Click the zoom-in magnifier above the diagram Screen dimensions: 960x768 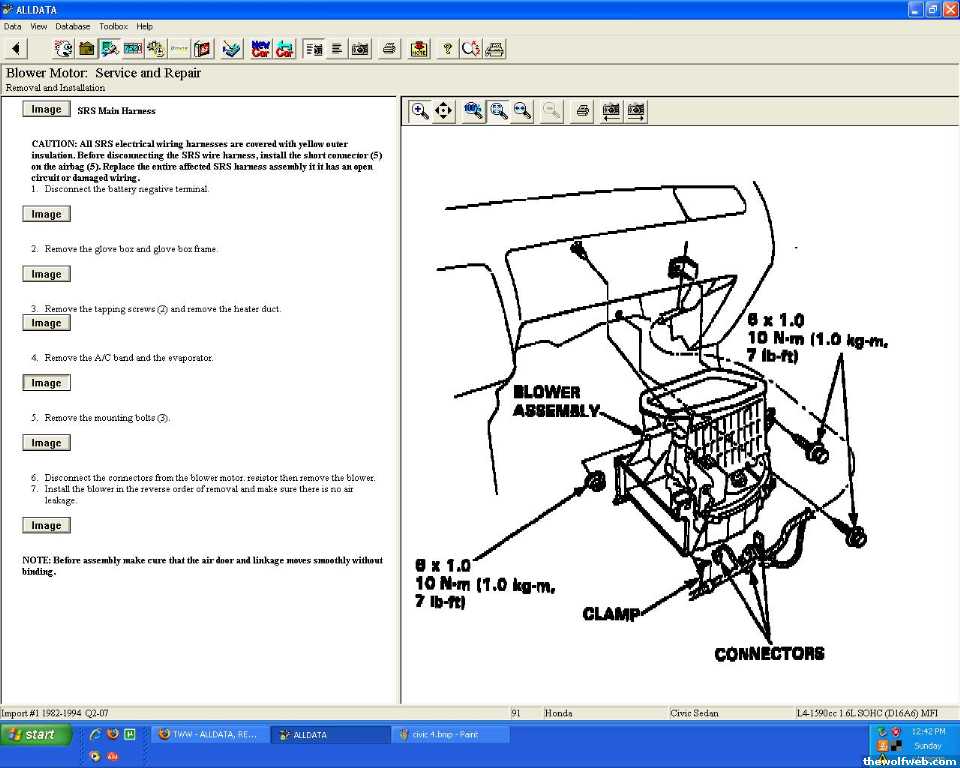point(420,111)
